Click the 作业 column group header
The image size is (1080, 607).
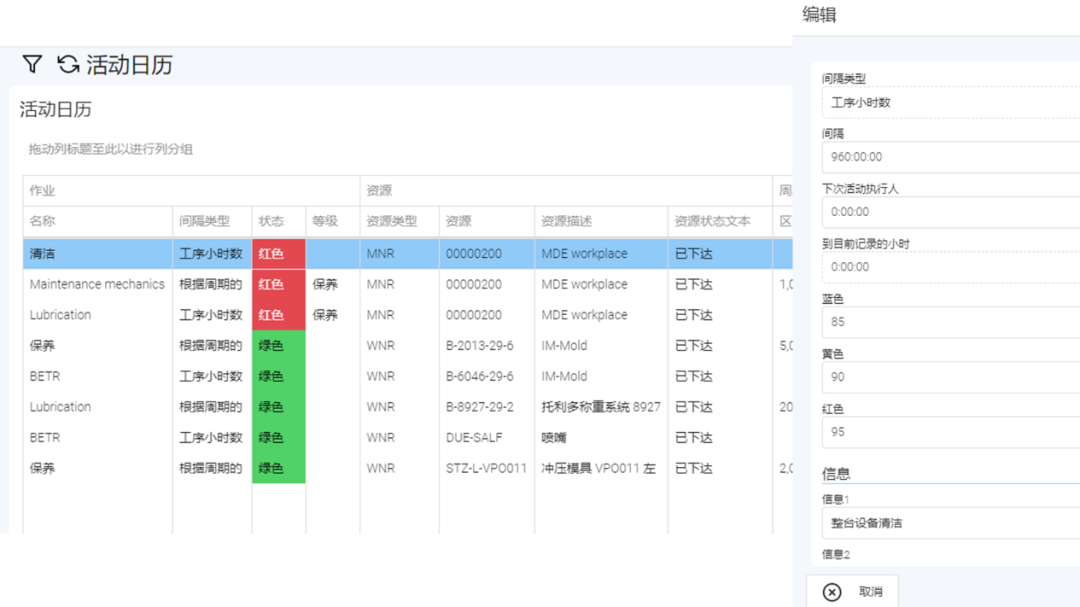pyautogui.click(x=191, y=190)
